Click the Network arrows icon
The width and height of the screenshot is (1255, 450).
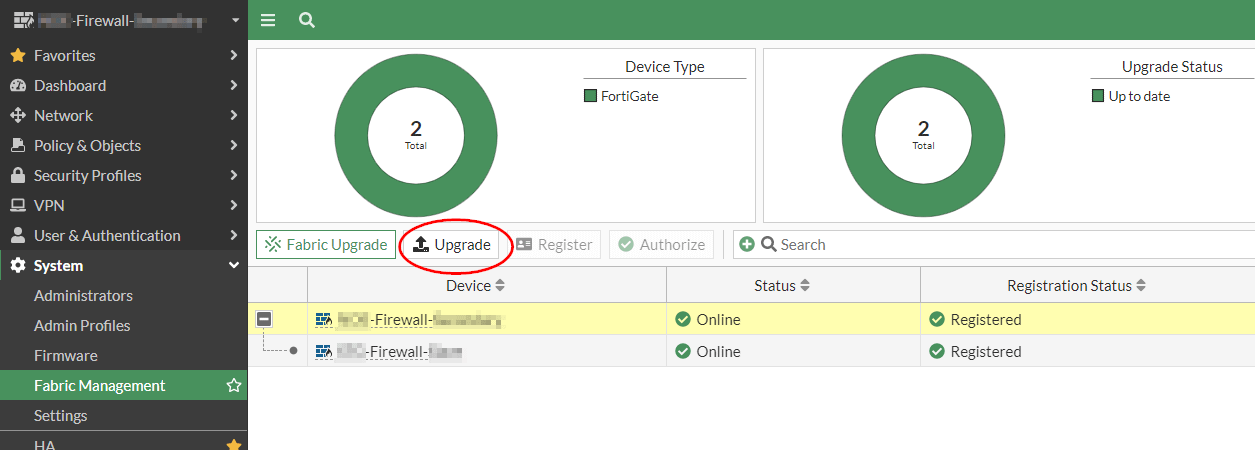(17, 115)
